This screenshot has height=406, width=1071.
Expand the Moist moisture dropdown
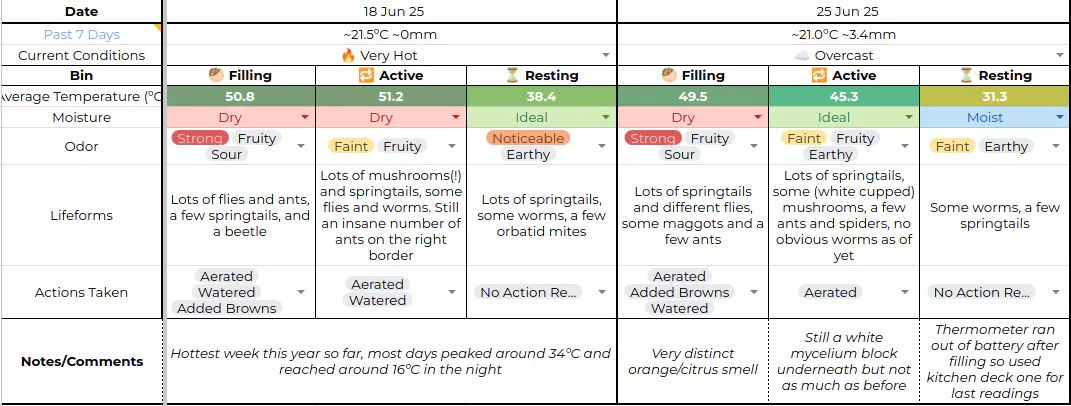point(1059,118)
